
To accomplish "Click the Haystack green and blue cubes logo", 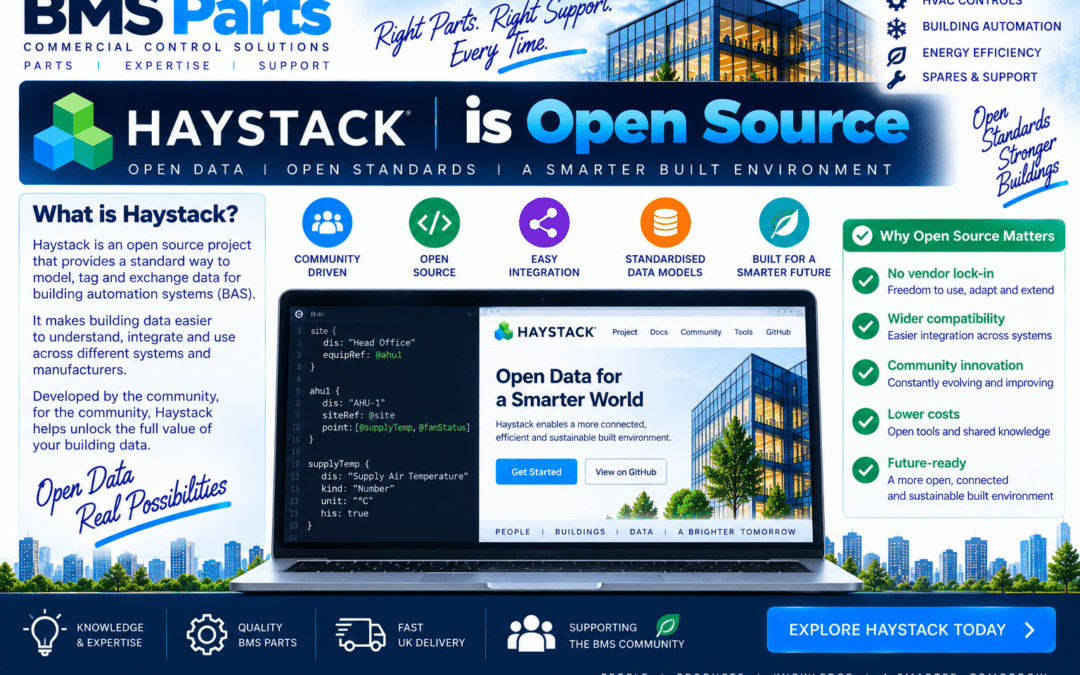I will tap(73, 132).
